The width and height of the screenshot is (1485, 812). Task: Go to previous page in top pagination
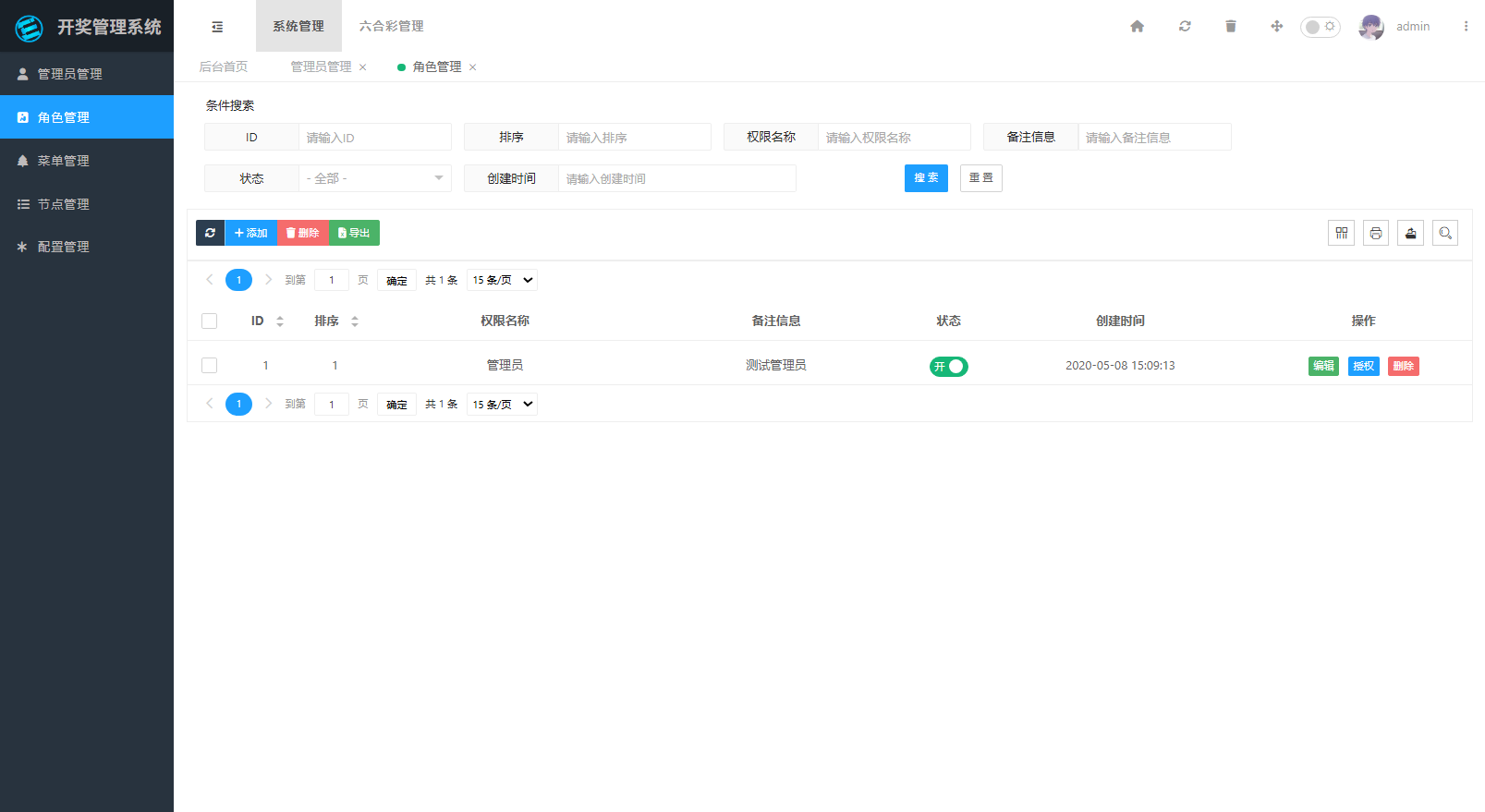click(x=210, y=279)
